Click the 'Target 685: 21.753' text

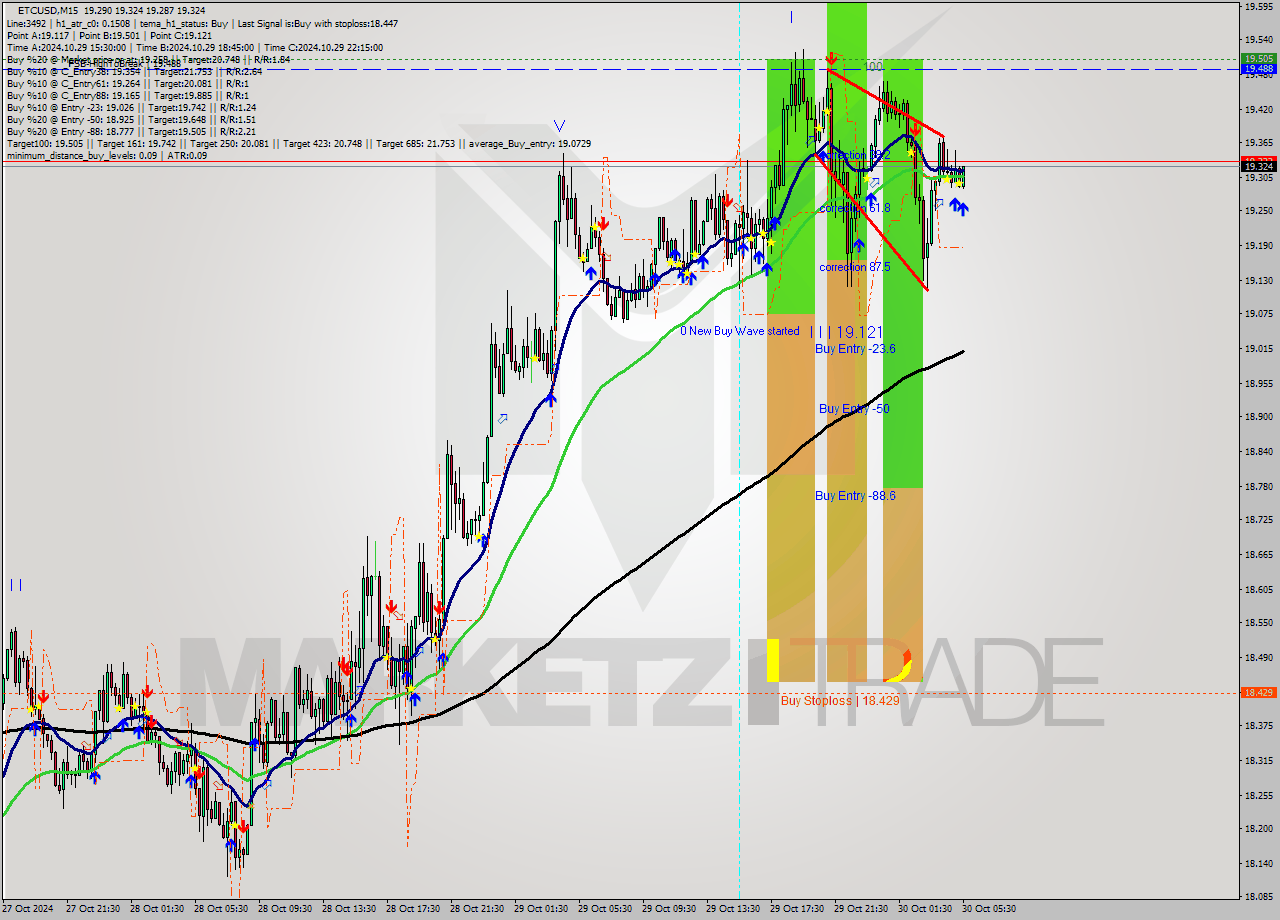(x=415, y=144)
